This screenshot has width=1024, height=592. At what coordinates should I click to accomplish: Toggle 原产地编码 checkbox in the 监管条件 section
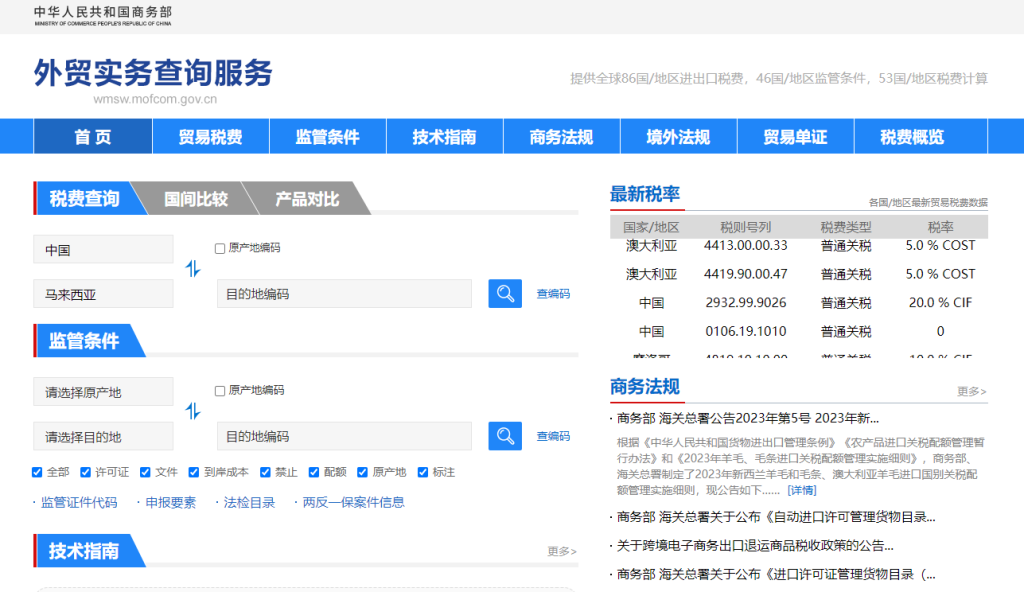[x=220, y=391]
